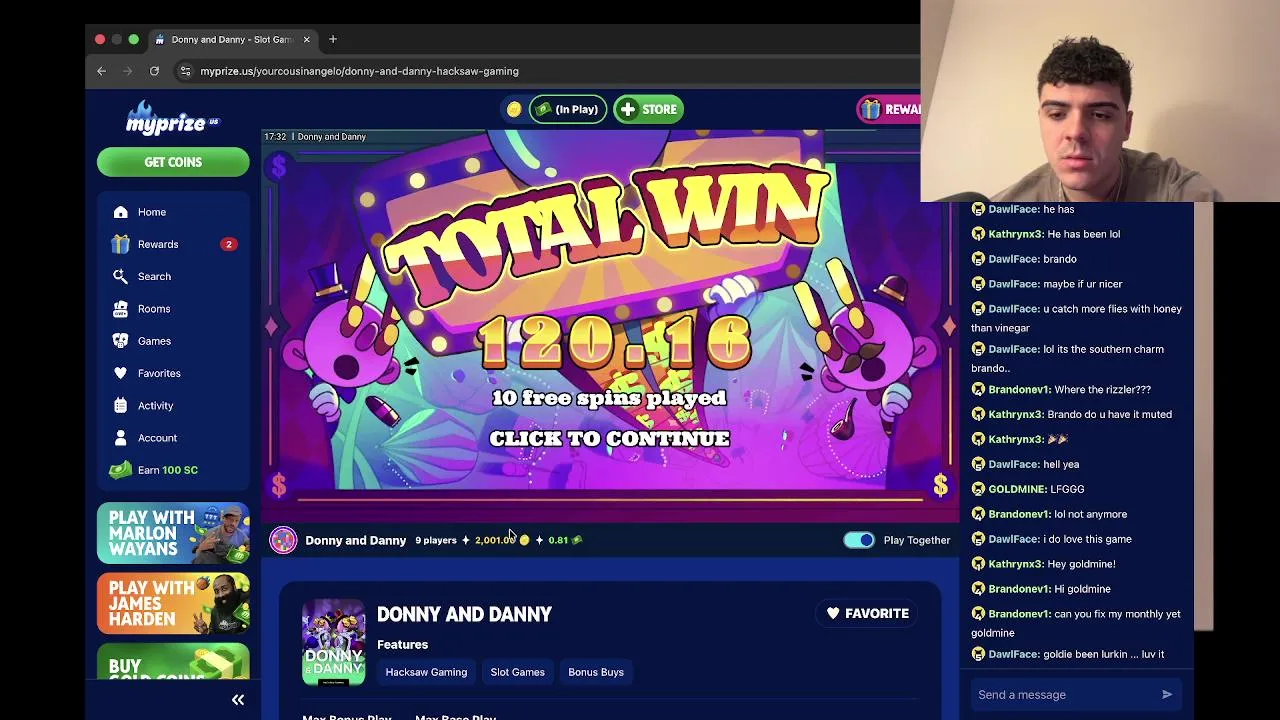Click the Account person icon
Viewport: 1280px width, 720px height.
pyautogui.click(x=121, y=438)
